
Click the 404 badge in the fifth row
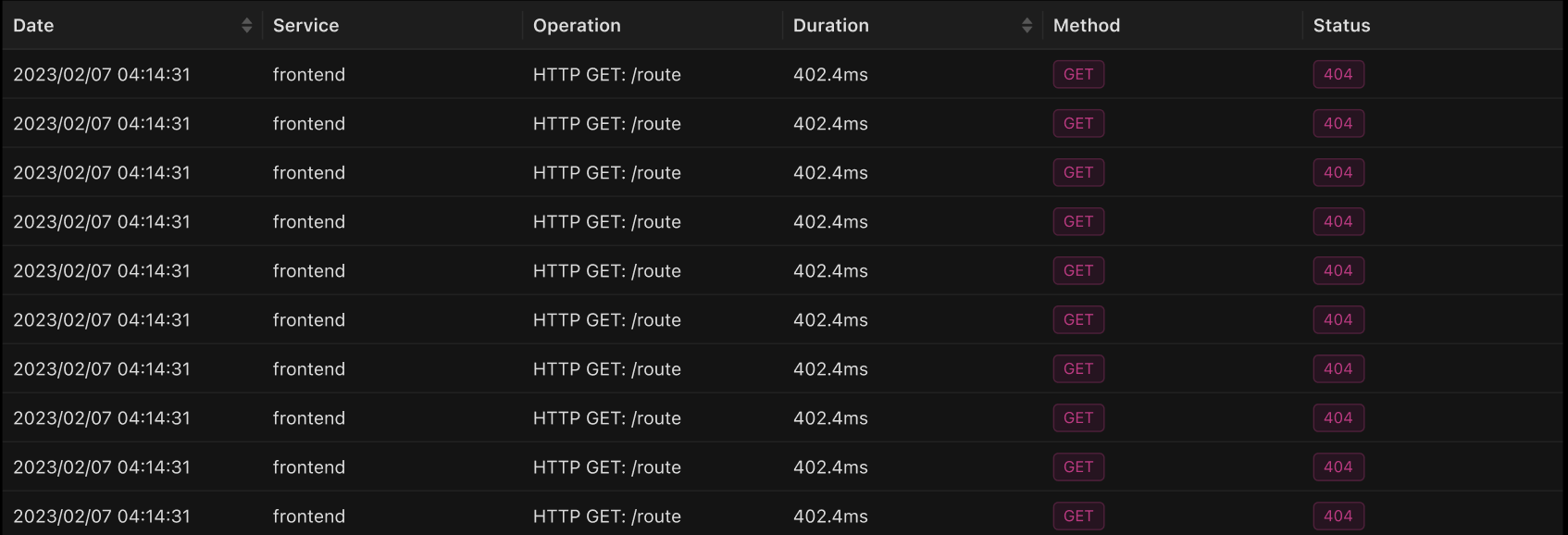coord(1338,270)
